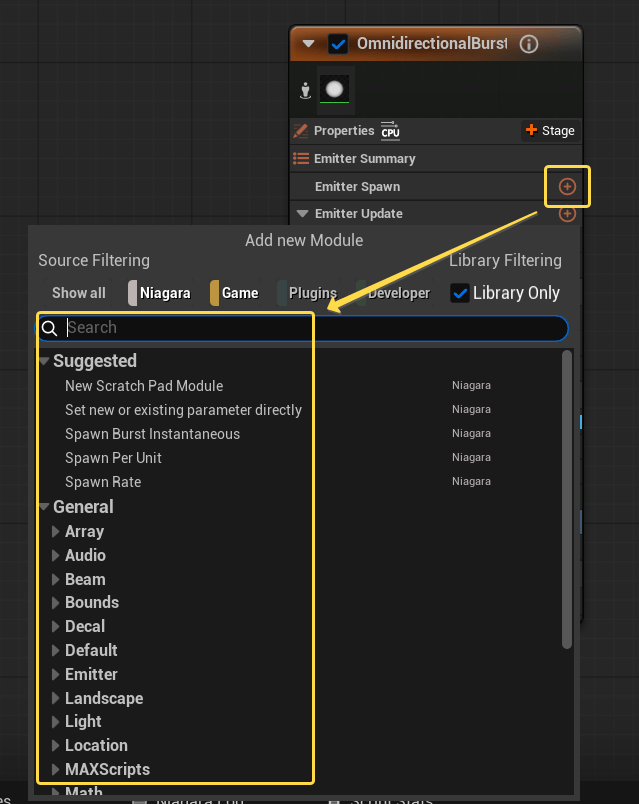Expand the Array category
The image size is (639, 804).
(55, 532)
